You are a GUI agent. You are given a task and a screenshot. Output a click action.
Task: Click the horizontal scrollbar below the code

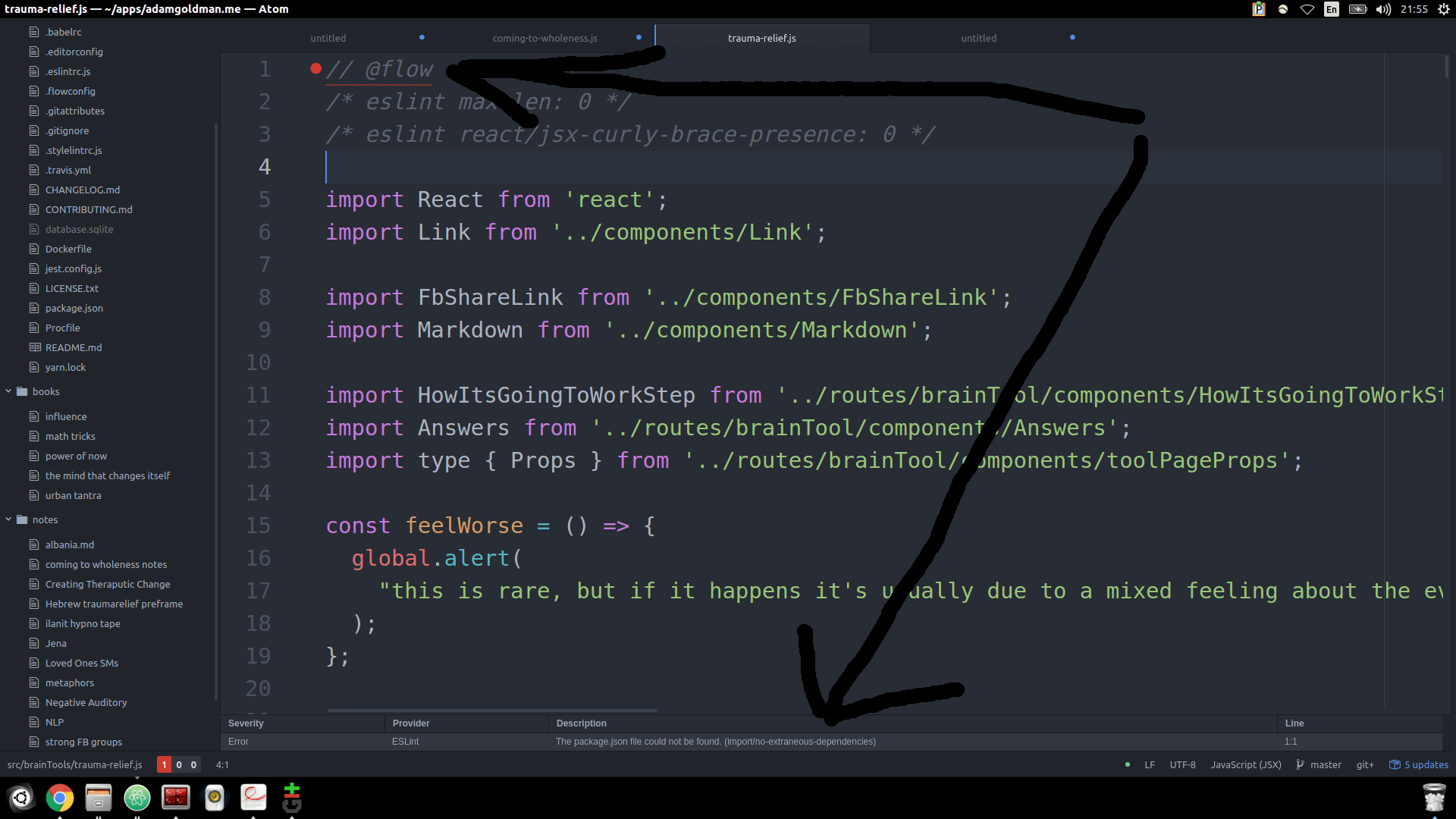[491, 711]
